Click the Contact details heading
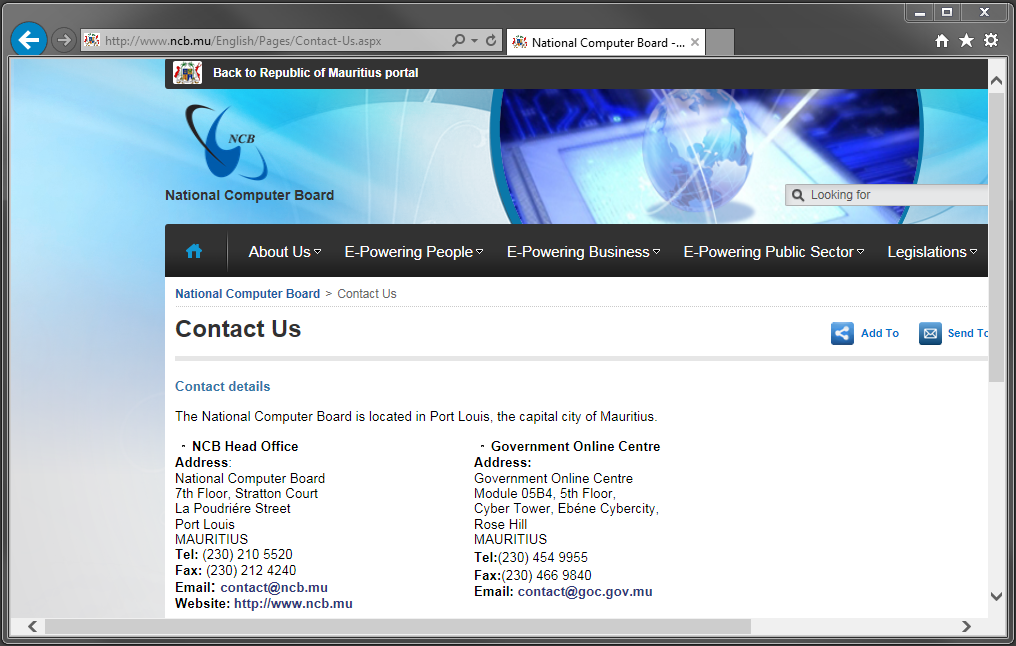 tap(222, 386)
